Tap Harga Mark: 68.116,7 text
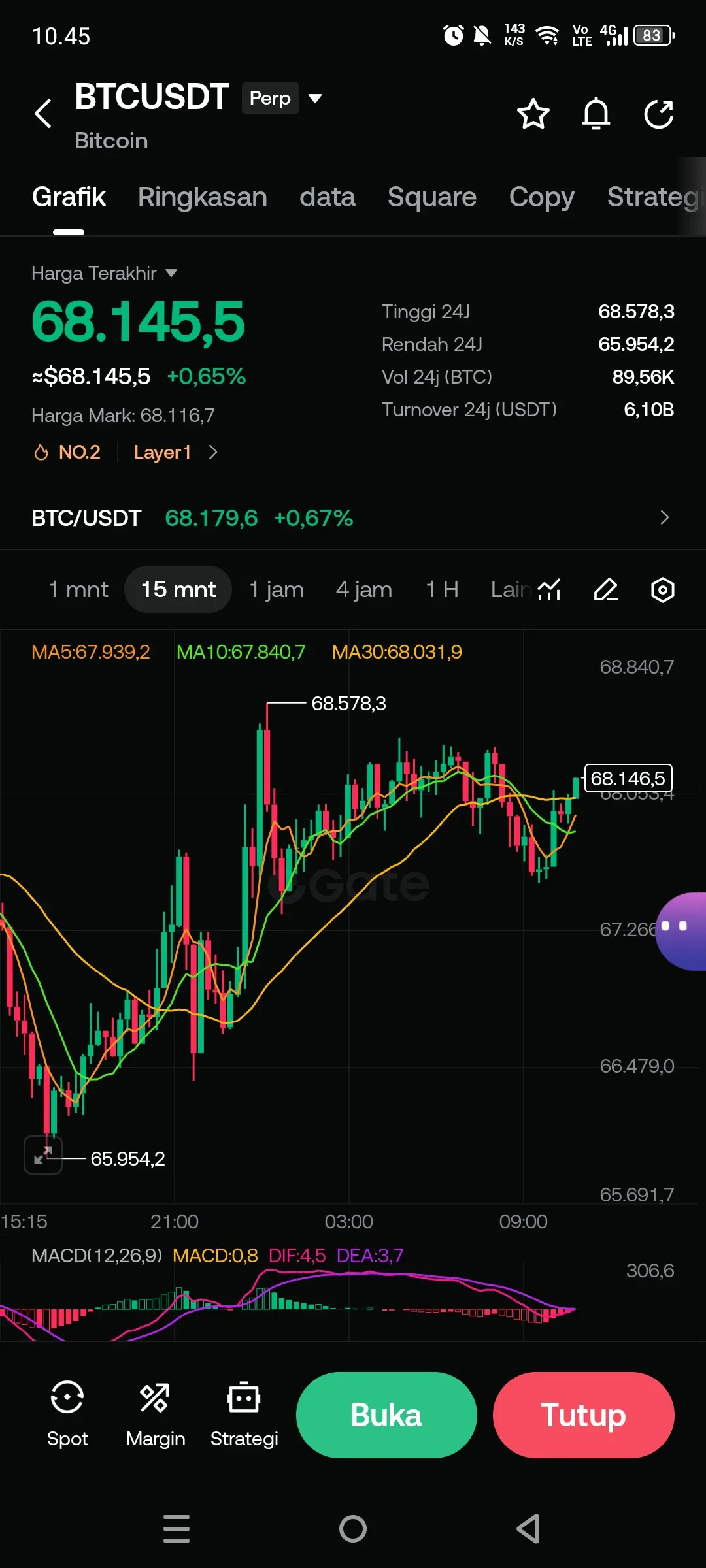706x1568 pixels. 123,416
